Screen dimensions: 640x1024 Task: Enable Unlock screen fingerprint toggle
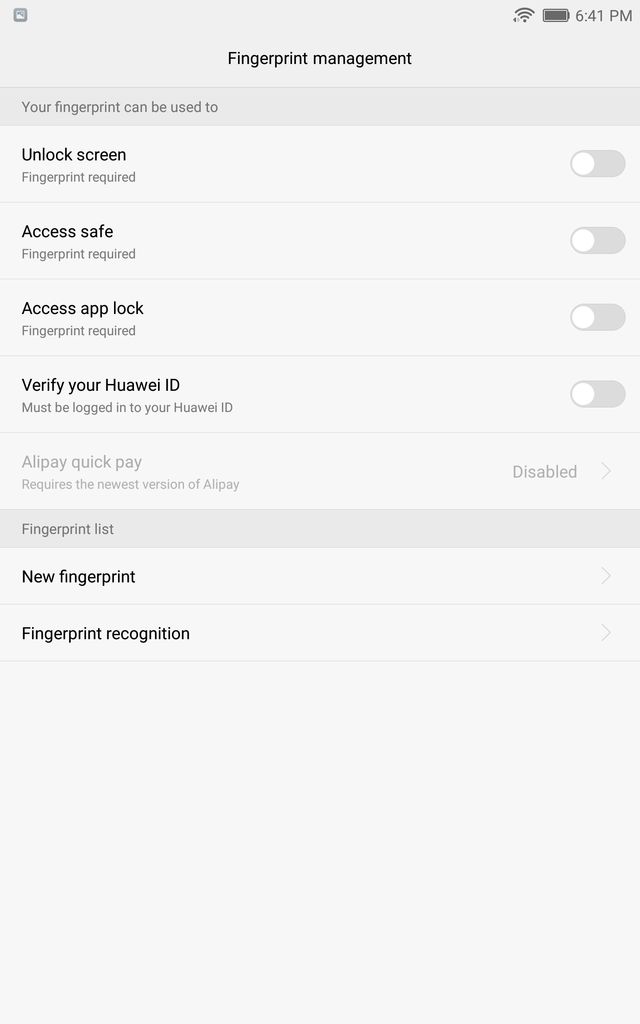pos(598,164)
